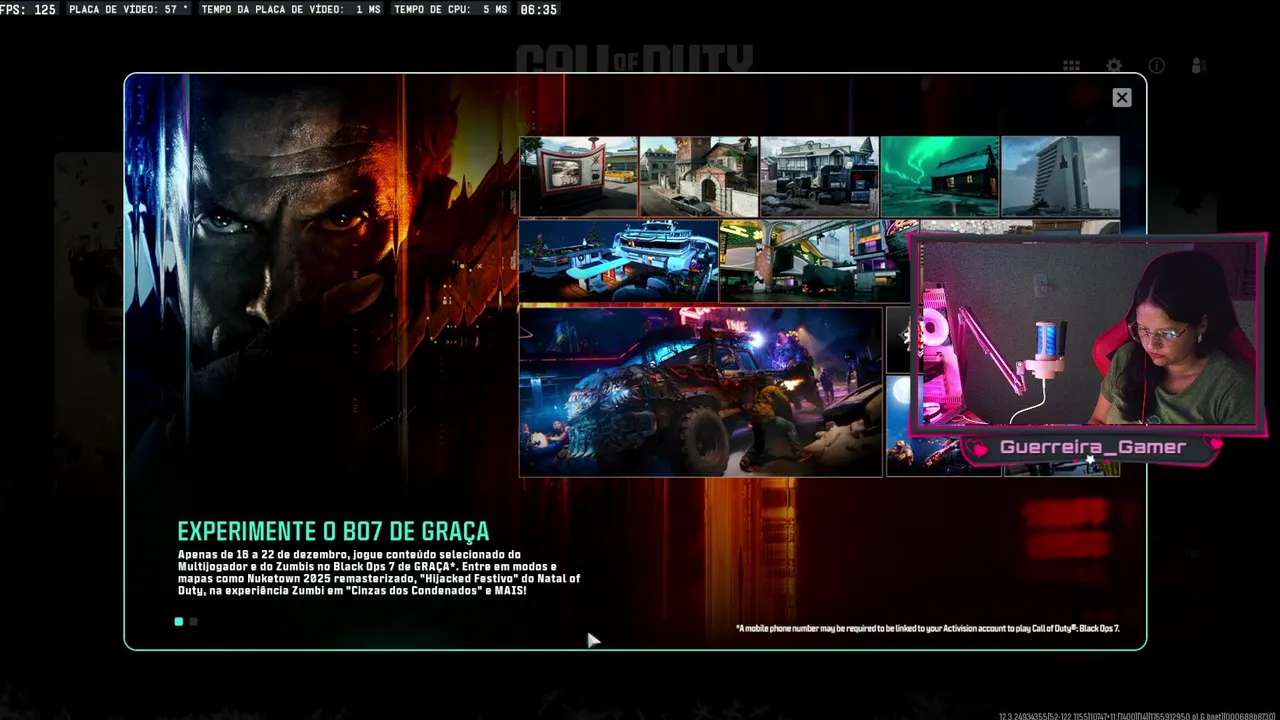Click the streamer webcam overlay

coord(1088,334)
